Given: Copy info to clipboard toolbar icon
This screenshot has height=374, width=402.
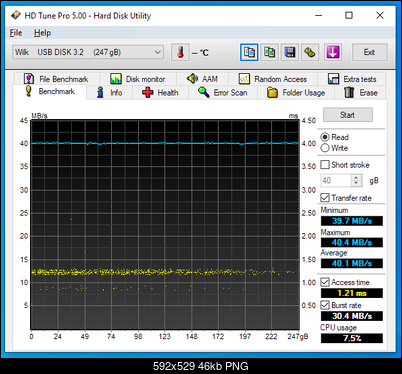Looking at the screenshot, I should [249, 52].
